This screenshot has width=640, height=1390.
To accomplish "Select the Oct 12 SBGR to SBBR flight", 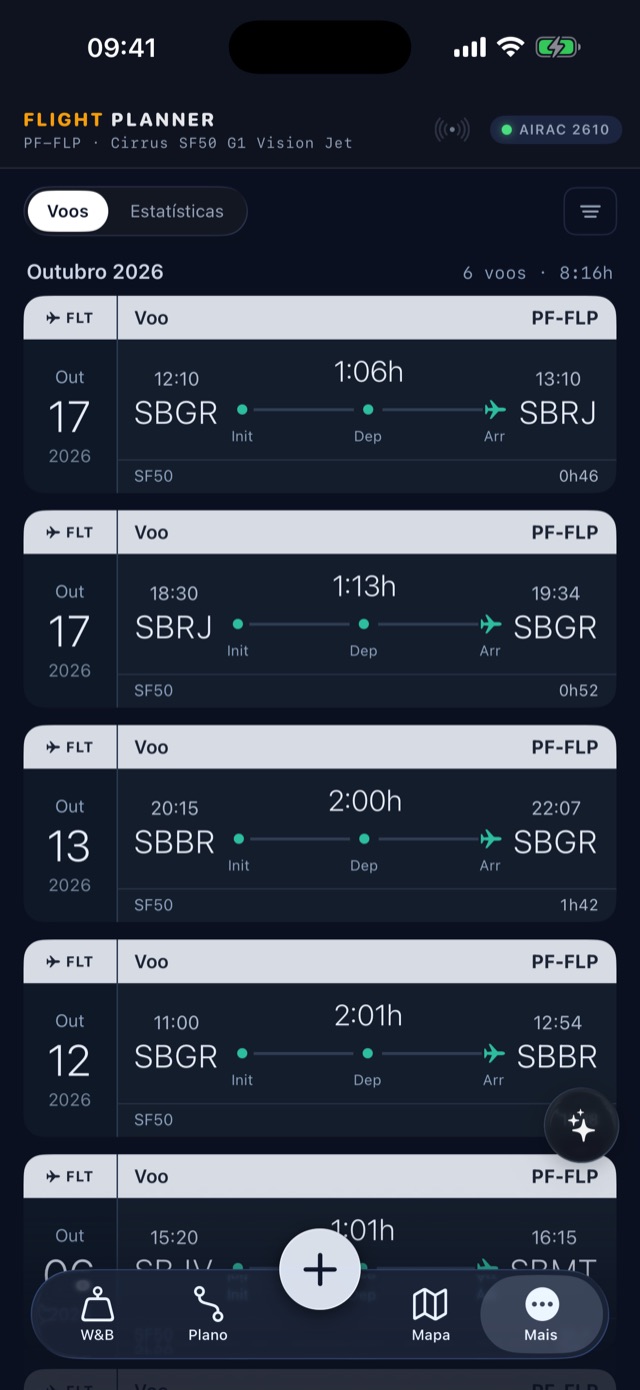I will click(x=320, y=1038).
